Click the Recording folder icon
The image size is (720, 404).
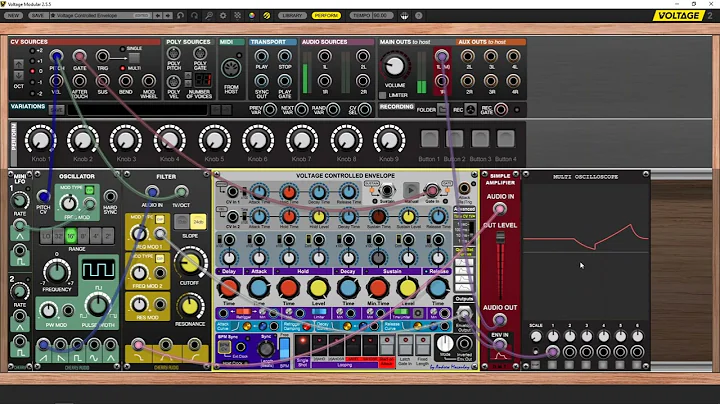coord(442,110)
